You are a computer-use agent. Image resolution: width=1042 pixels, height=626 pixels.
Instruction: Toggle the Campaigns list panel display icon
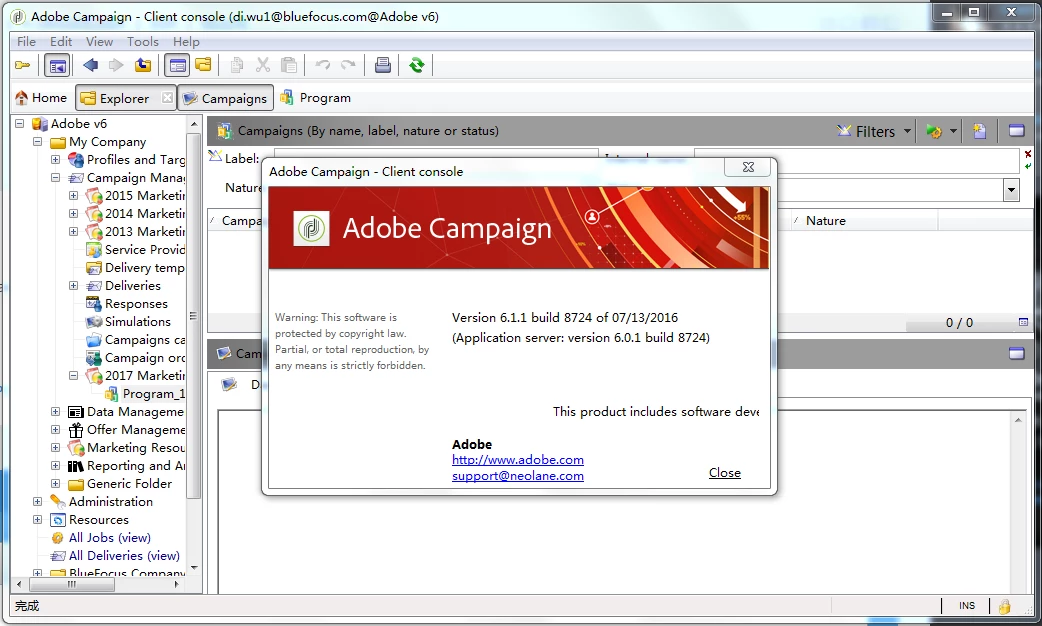click(1016, 131)
